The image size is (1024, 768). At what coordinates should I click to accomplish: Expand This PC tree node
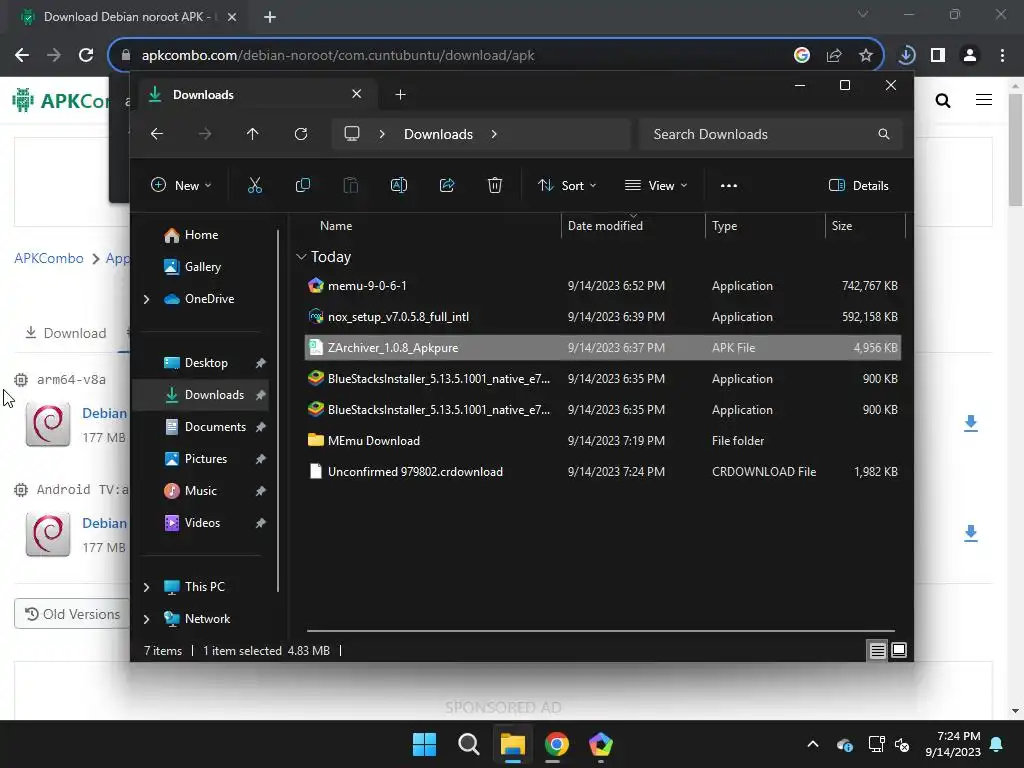click(146, 587)
